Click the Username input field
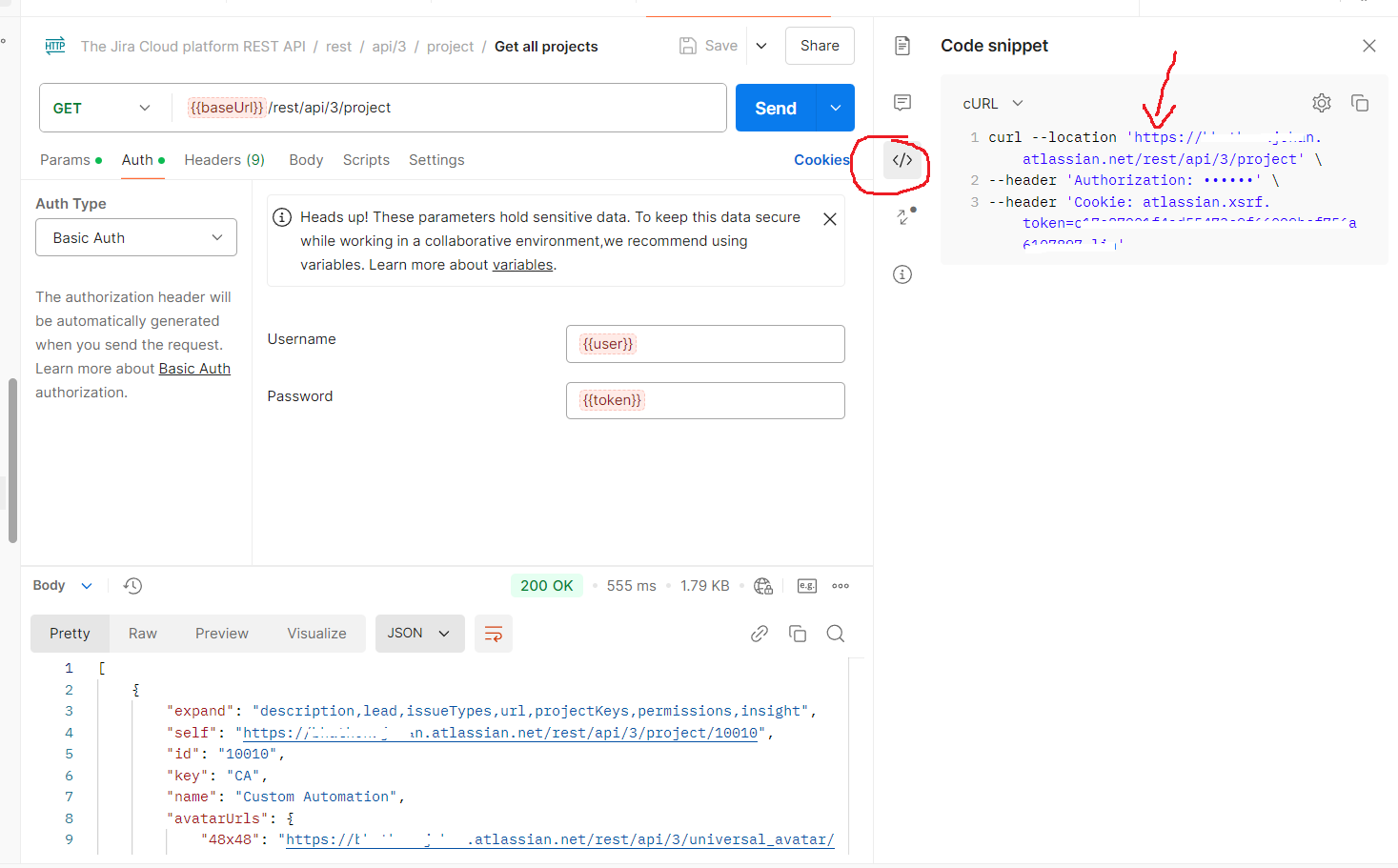1398x868 pixels. click(x=705, y=343)
